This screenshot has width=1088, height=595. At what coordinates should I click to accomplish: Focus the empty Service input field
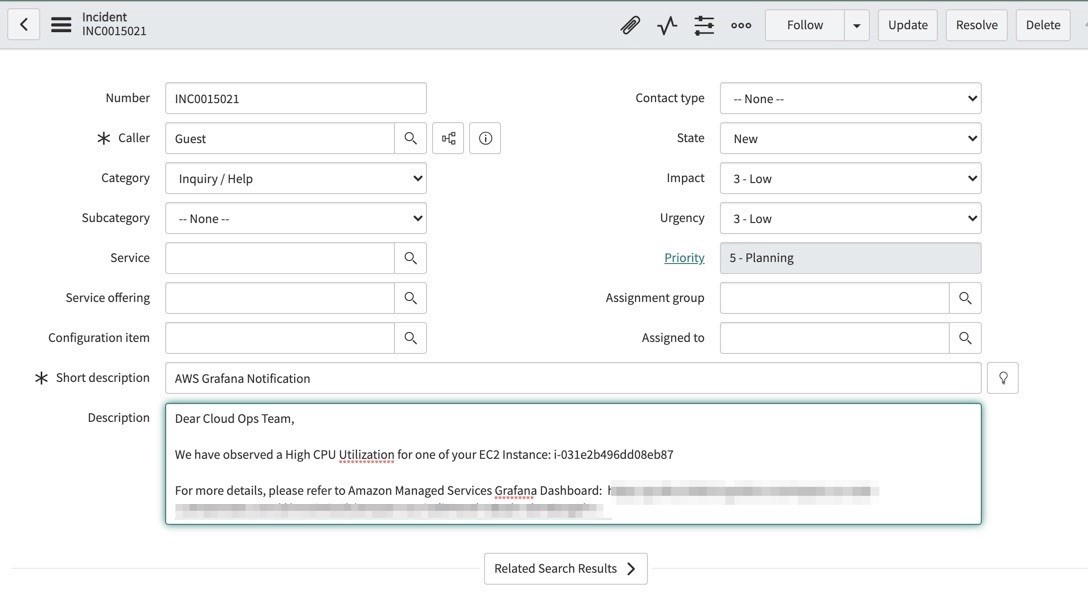tap(280, 258)
